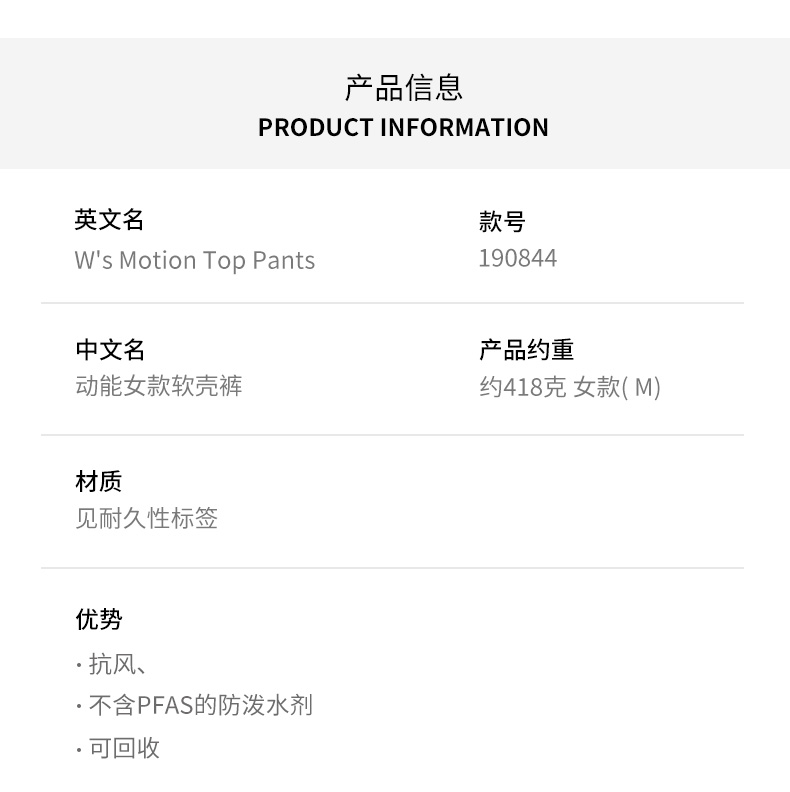Select the 优势 section label
This screenshot has width=790, height=792.
pos(98,620)
